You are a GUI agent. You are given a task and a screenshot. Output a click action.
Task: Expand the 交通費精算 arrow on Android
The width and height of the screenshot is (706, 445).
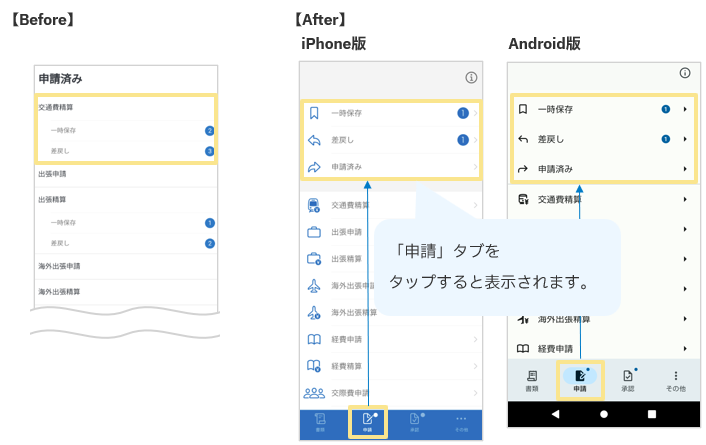685,200
